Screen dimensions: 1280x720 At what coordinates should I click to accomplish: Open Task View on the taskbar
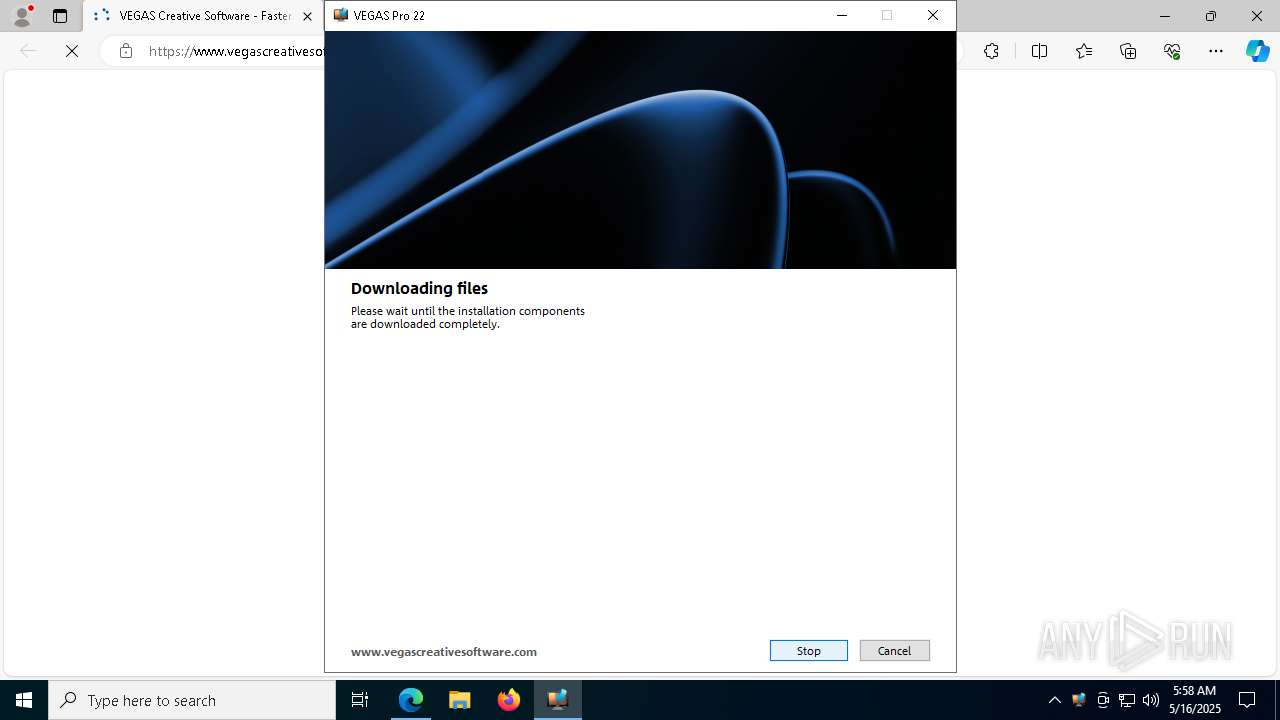360,700
